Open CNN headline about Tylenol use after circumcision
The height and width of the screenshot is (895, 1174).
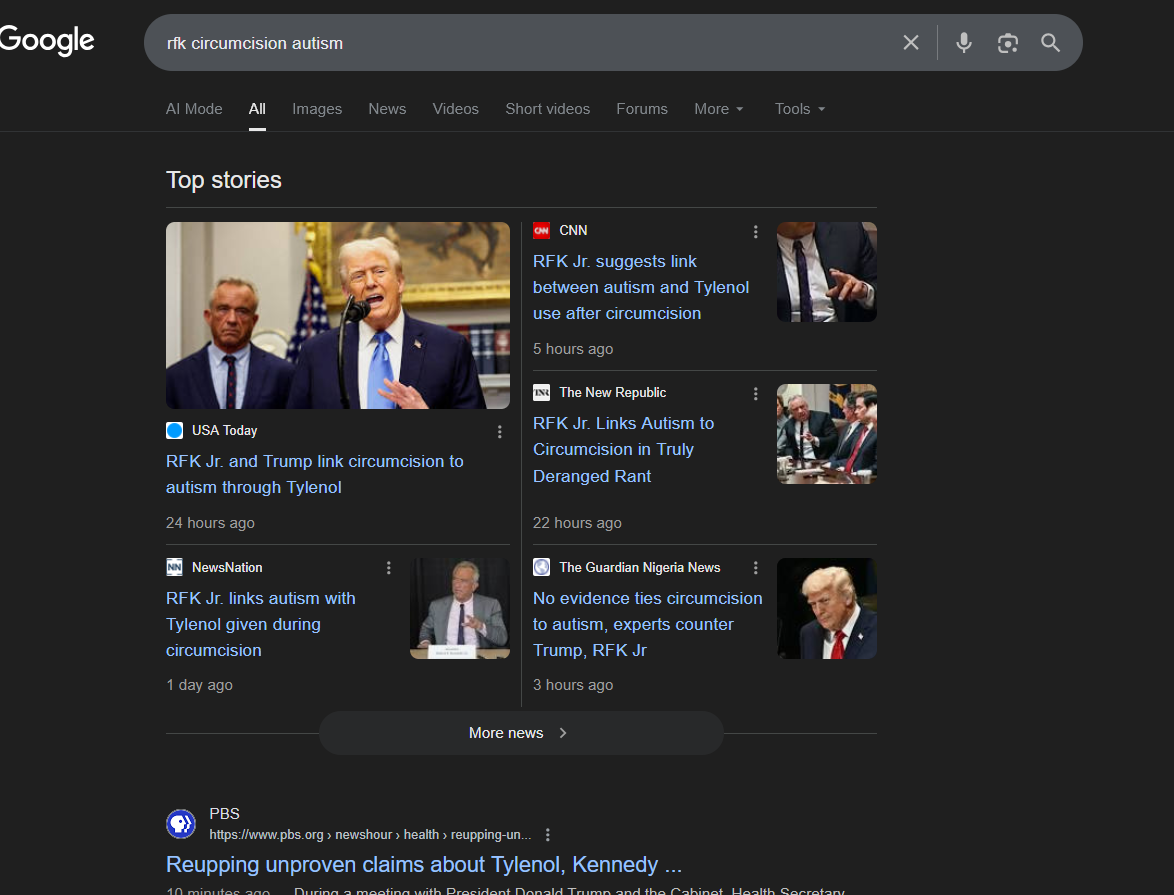coord(641,288)
